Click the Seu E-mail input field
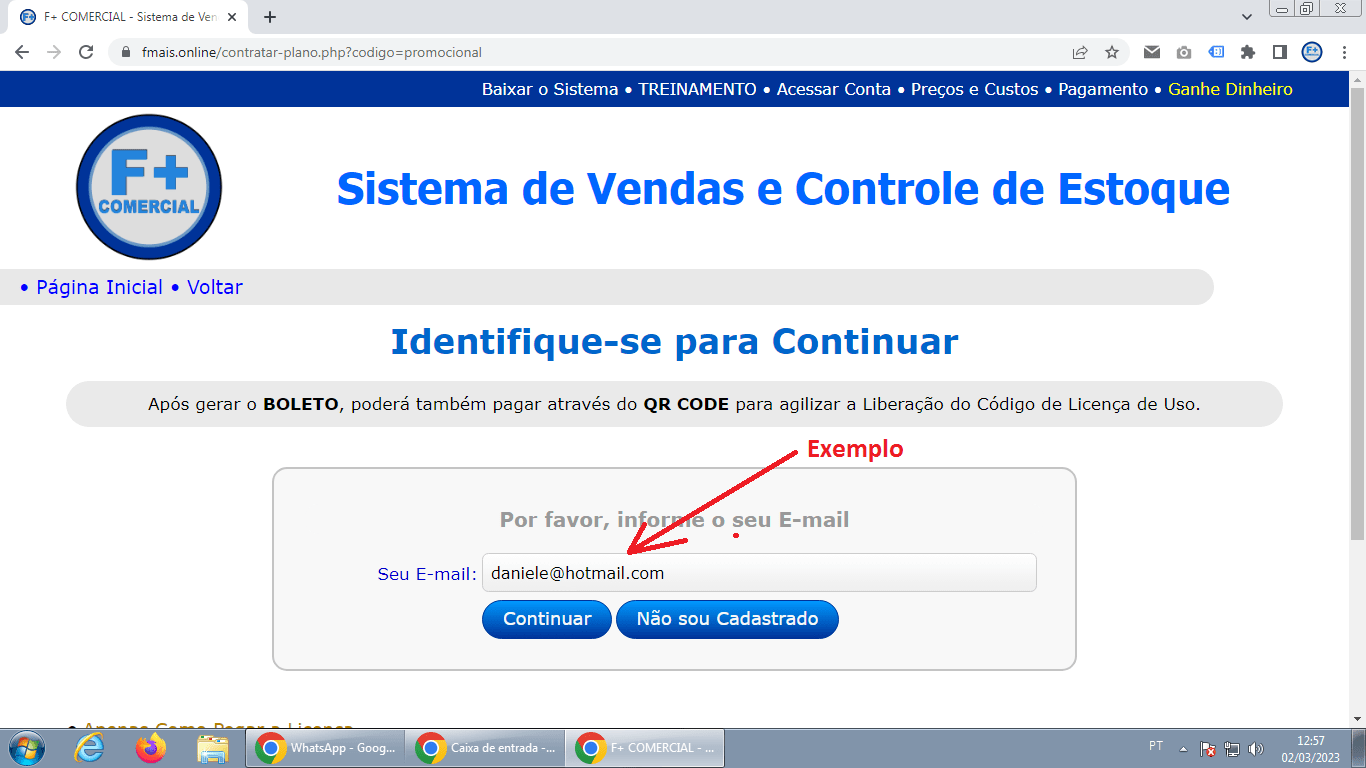The width and height of the screenshot is (1366, 768). coord(759,573)
